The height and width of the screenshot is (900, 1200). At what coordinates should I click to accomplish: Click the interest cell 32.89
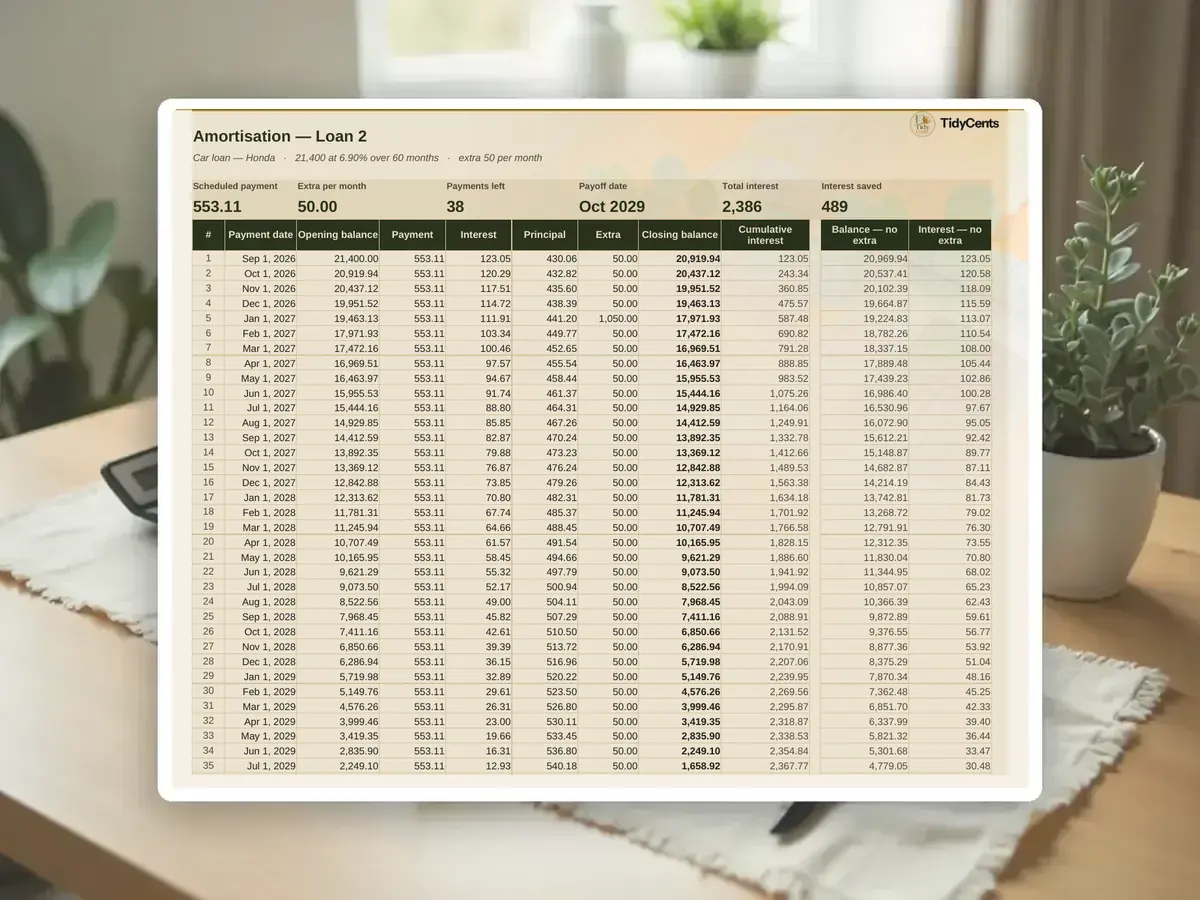[479, 676]
